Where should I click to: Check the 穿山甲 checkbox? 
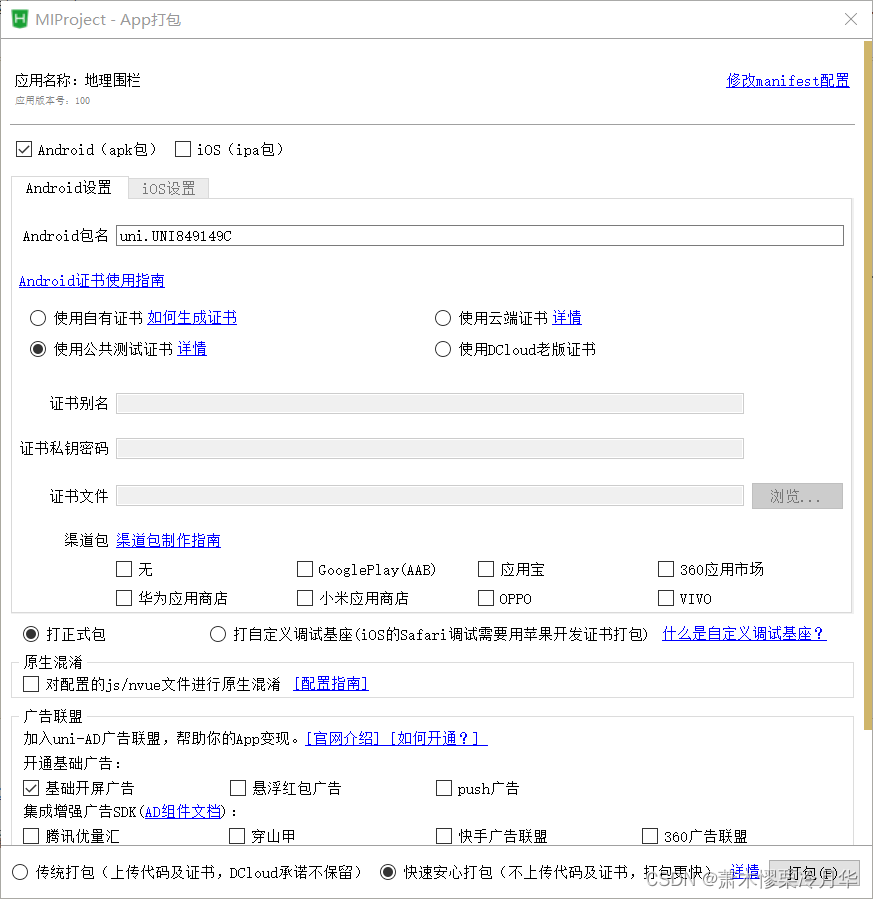tap(237, 836)
